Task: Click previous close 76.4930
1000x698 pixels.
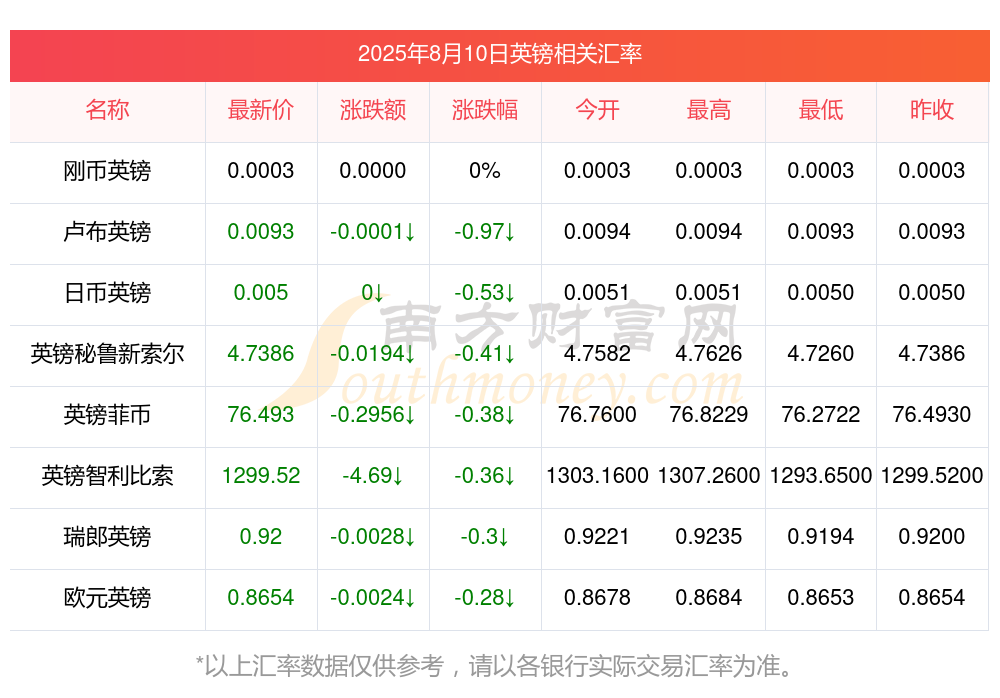Action: [x=932, y=415]
